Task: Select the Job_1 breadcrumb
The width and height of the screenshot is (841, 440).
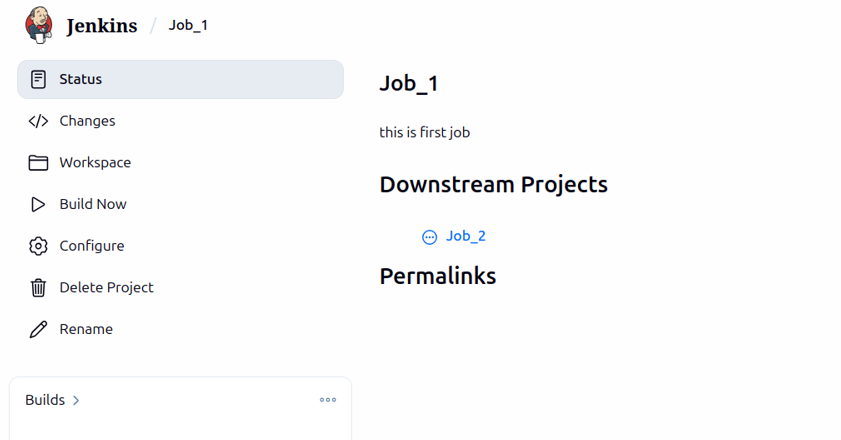Action: point(188,25)
